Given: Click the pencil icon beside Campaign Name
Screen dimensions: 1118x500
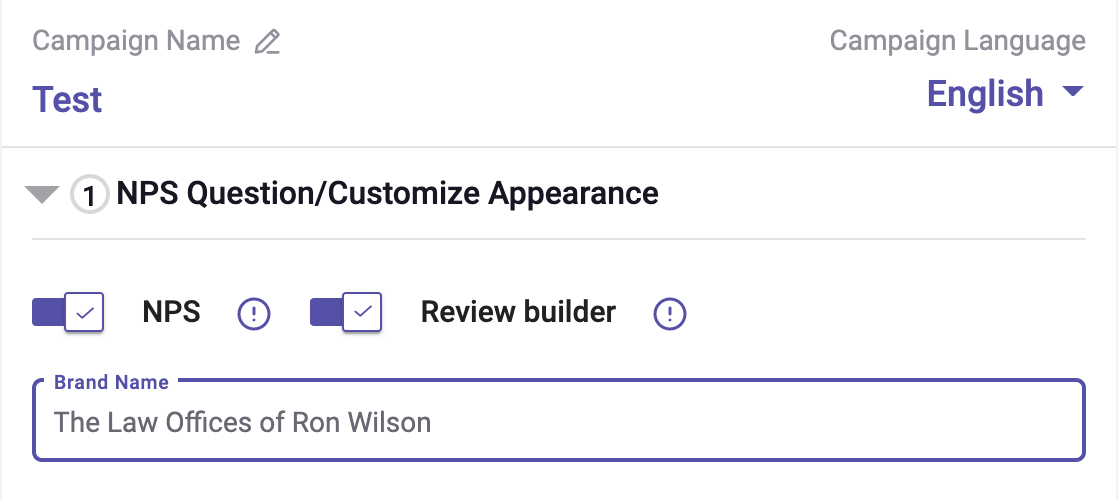Looking at the screenshot, I should coord(267,42).
